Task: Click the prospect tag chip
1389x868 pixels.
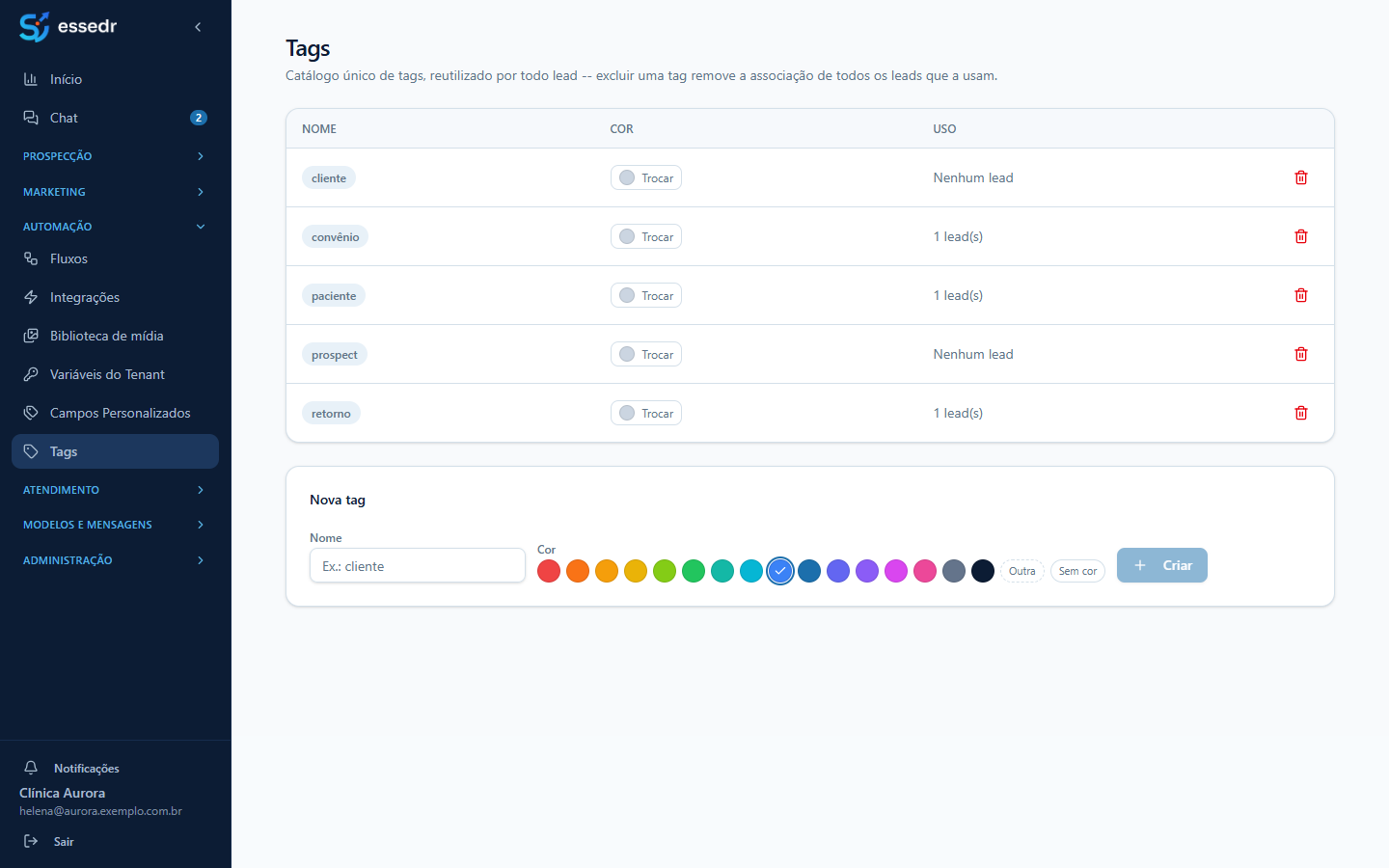Action: pos(335,355)
